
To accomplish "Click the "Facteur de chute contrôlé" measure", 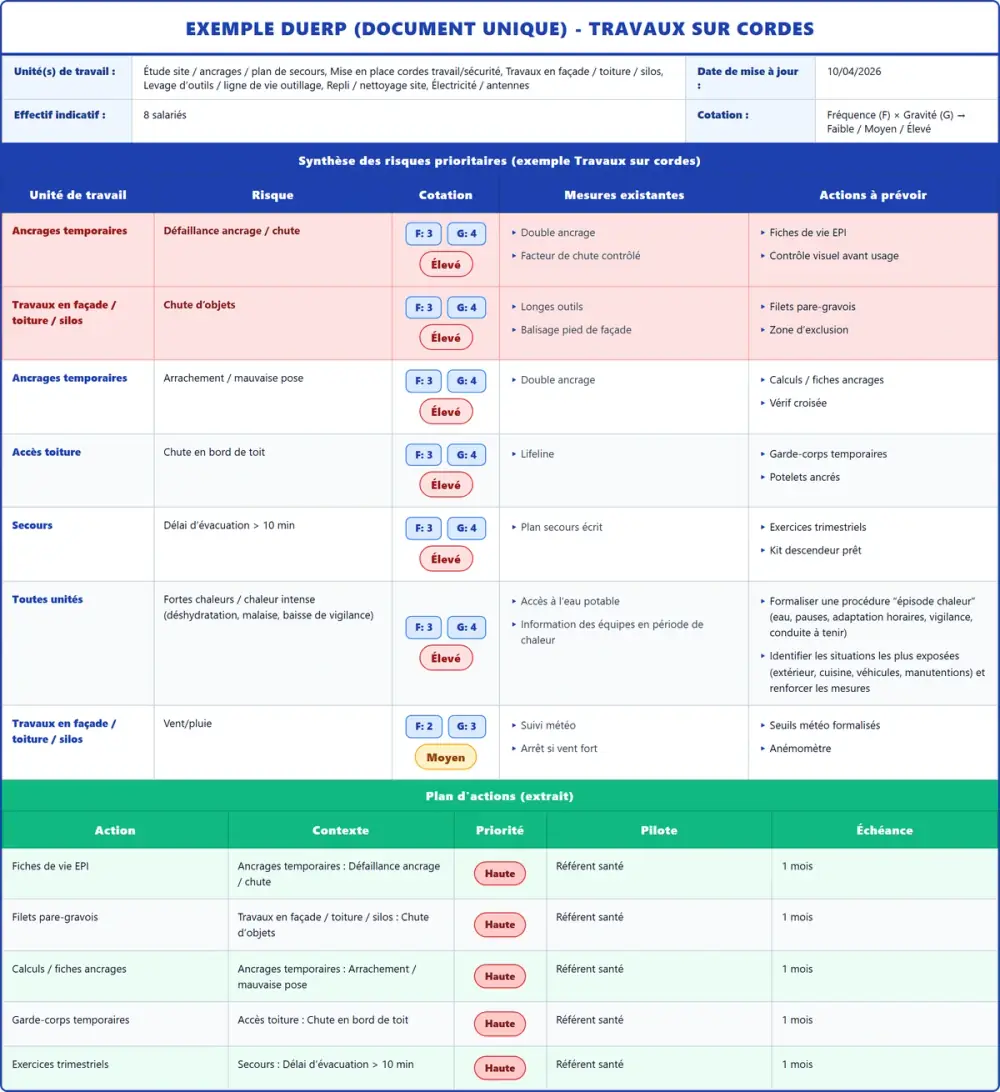I will click(580, 256).
